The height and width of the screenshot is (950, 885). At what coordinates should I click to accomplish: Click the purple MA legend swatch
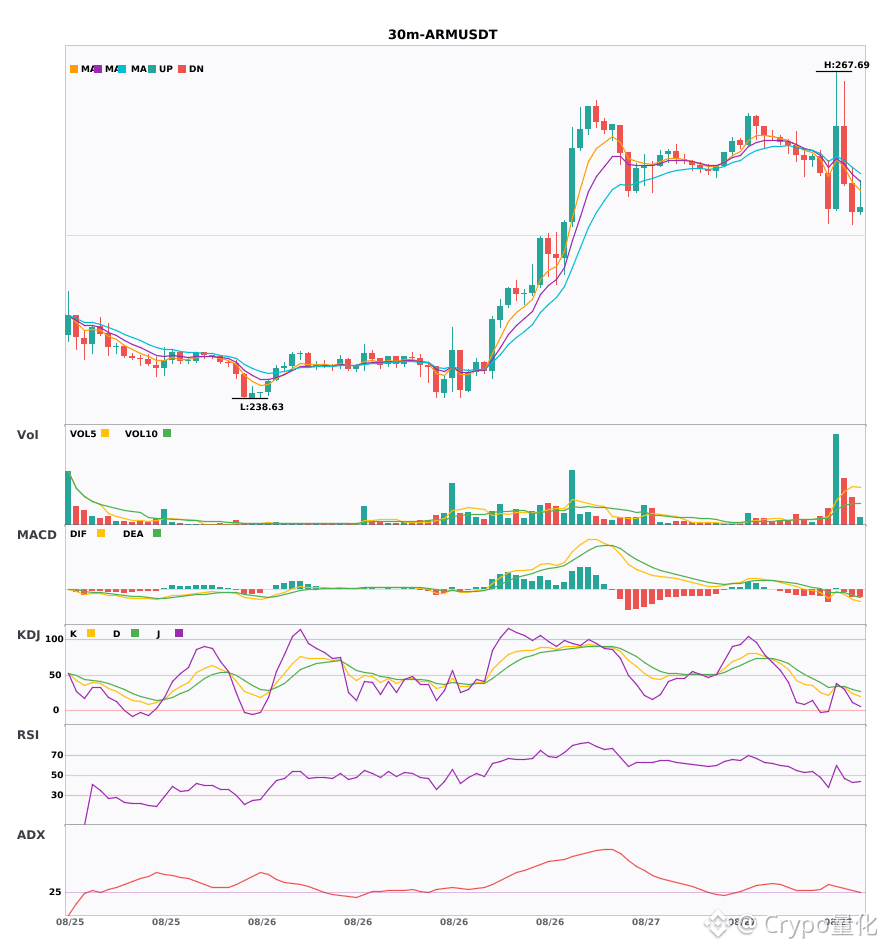point(98,69)
